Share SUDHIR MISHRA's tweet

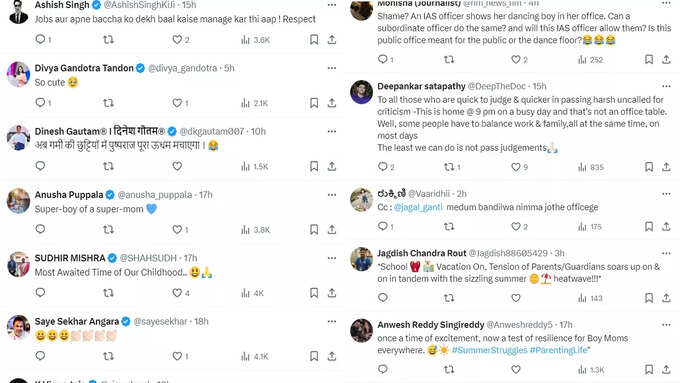click(332, 293)
